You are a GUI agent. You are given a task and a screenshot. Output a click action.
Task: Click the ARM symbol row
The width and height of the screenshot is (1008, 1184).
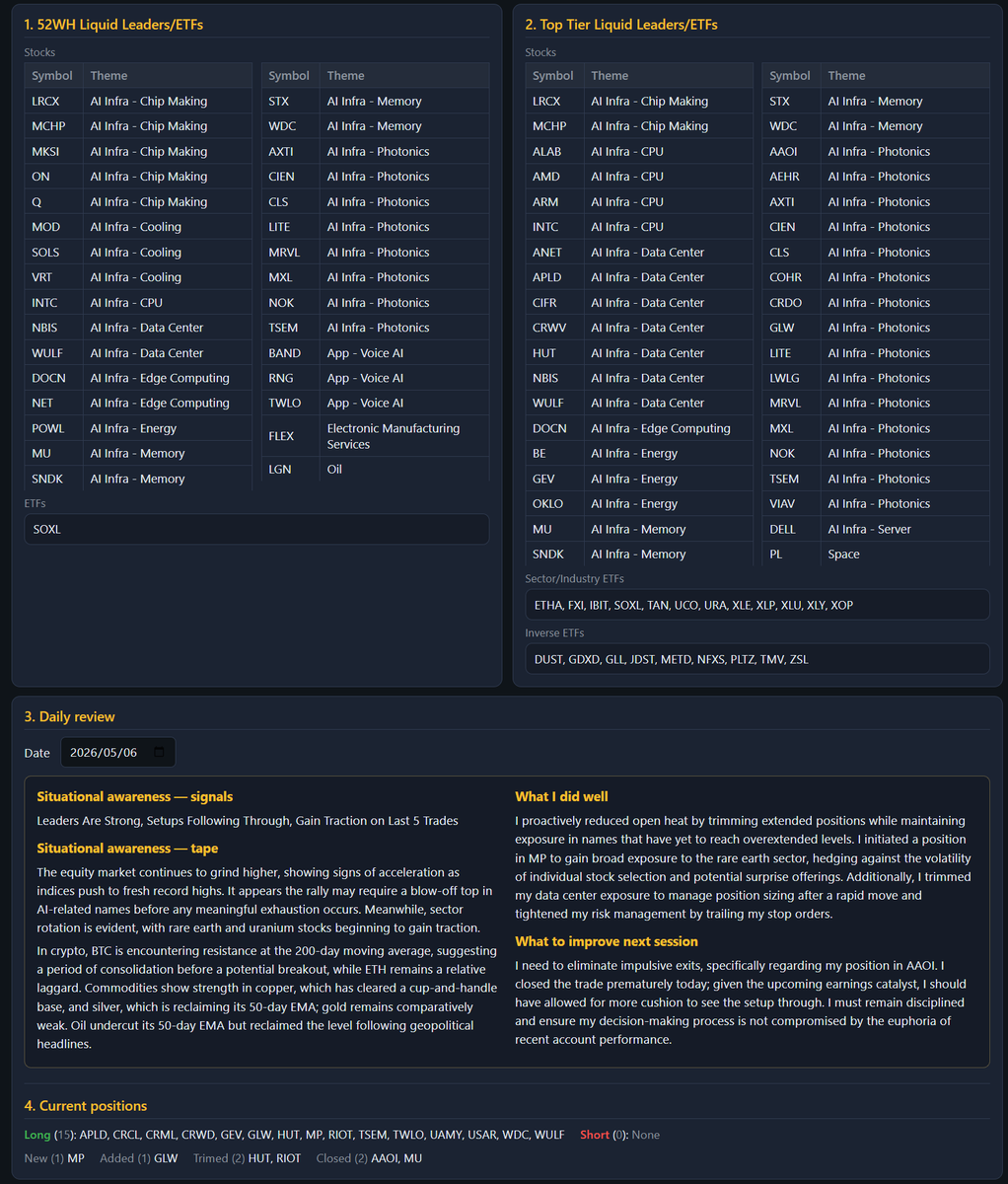tap(640, 202)
